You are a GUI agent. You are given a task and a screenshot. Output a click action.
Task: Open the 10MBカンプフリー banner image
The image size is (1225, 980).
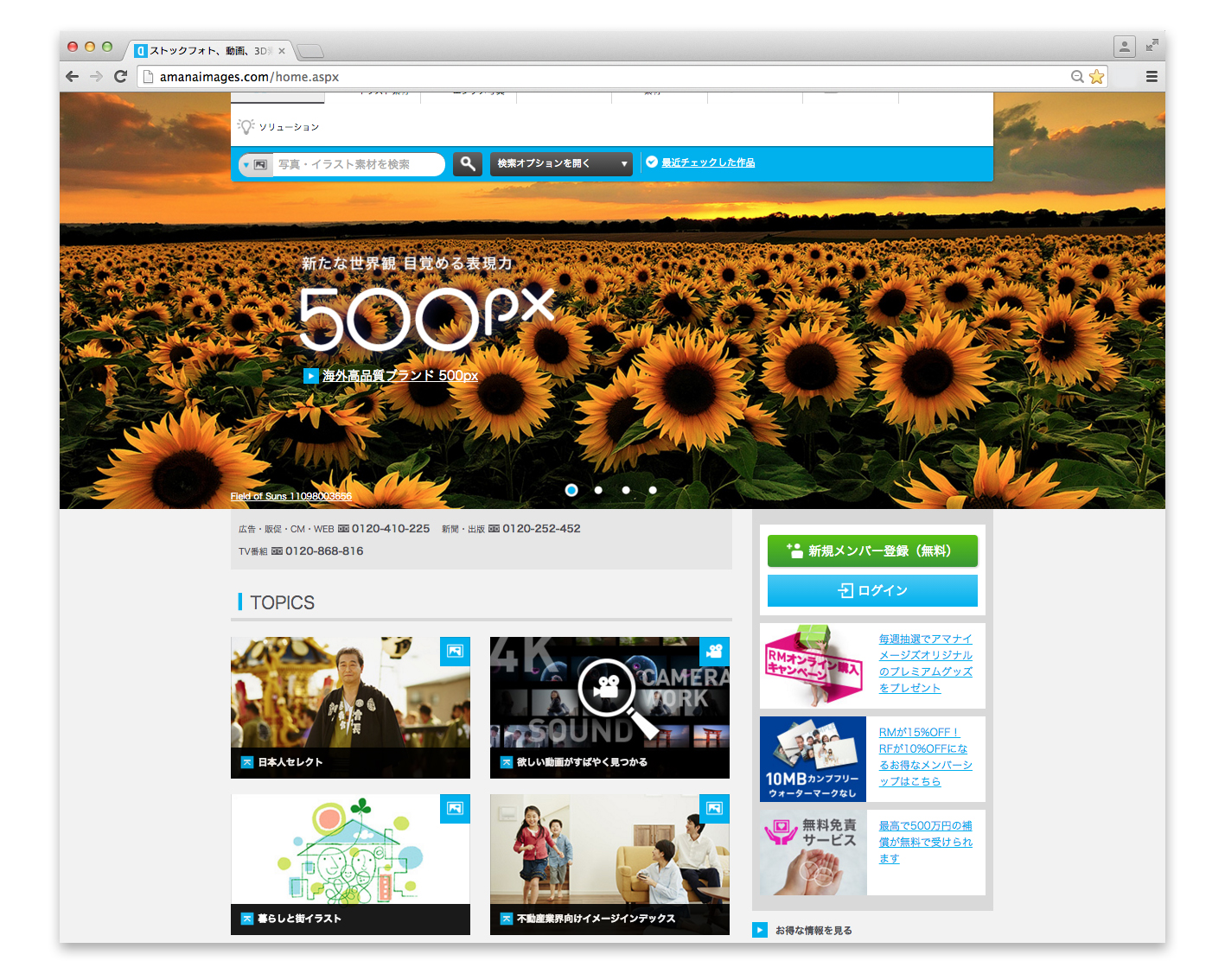coord(813,759)
